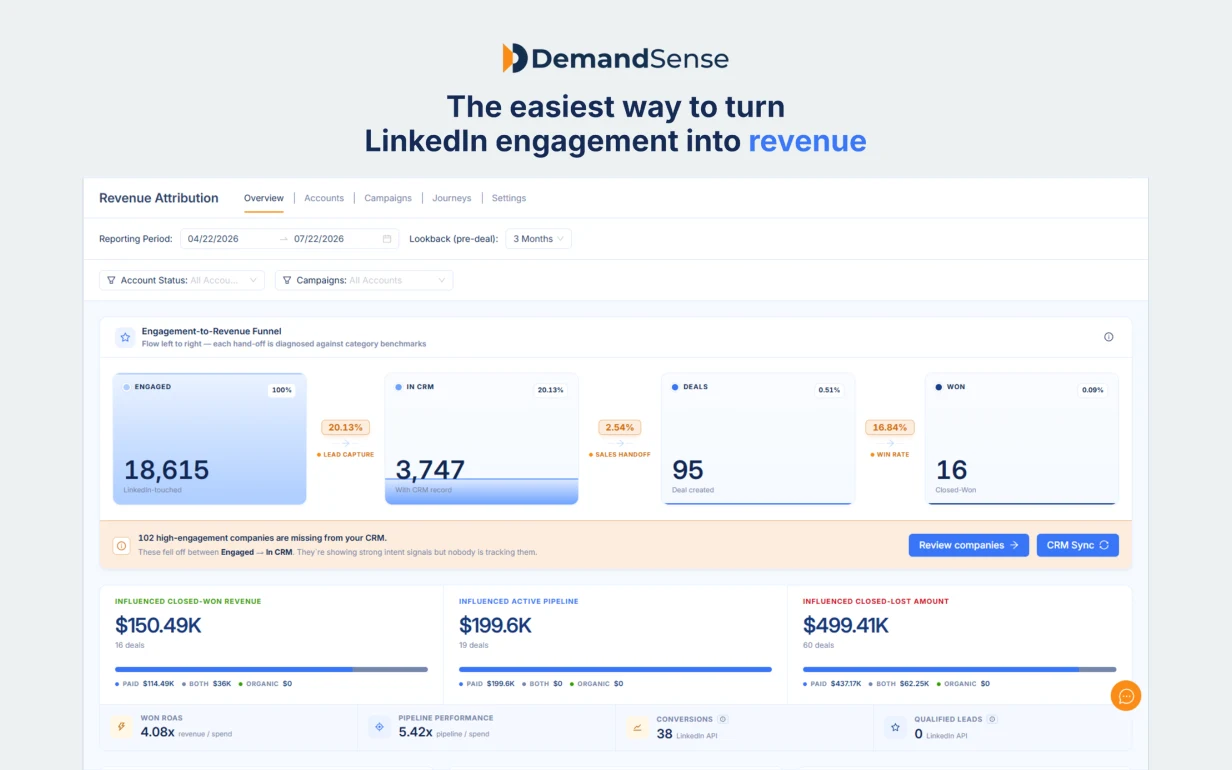Screen dimensions: 1232x770
Task: Click the Both $62.25K legend entry
Action: click(x=899, y=684)
